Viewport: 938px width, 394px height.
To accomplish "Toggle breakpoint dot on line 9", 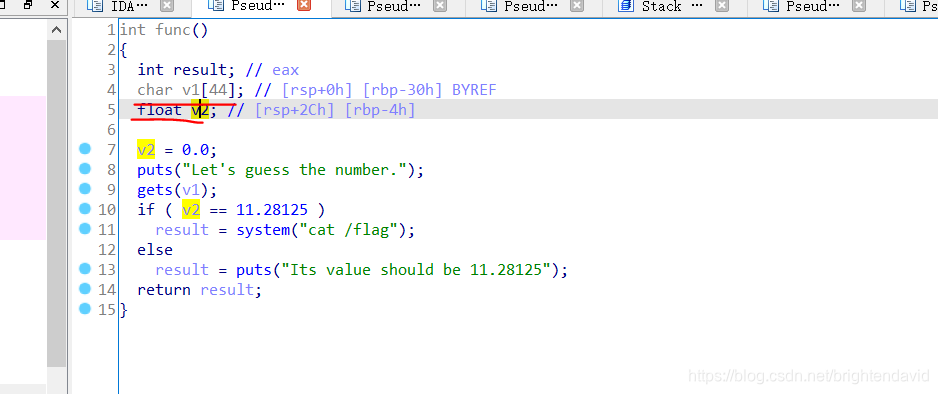I will [85, 189].
